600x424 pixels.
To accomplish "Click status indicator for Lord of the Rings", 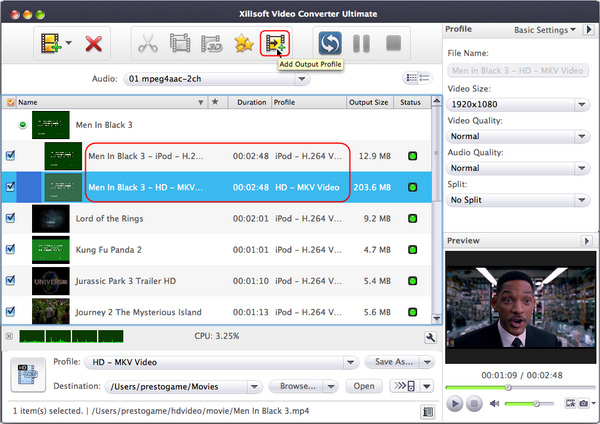I will pos(412,219).
